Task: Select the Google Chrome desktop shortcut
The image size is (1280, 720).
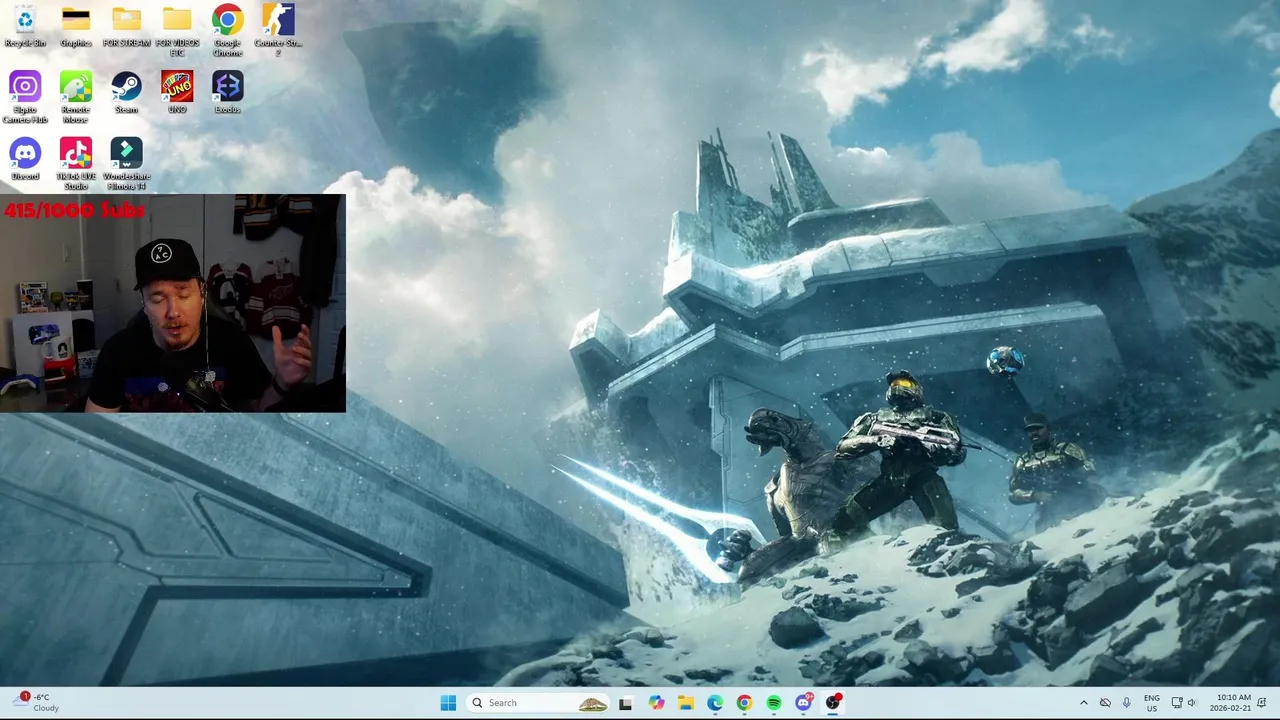Action: (227, 30)
